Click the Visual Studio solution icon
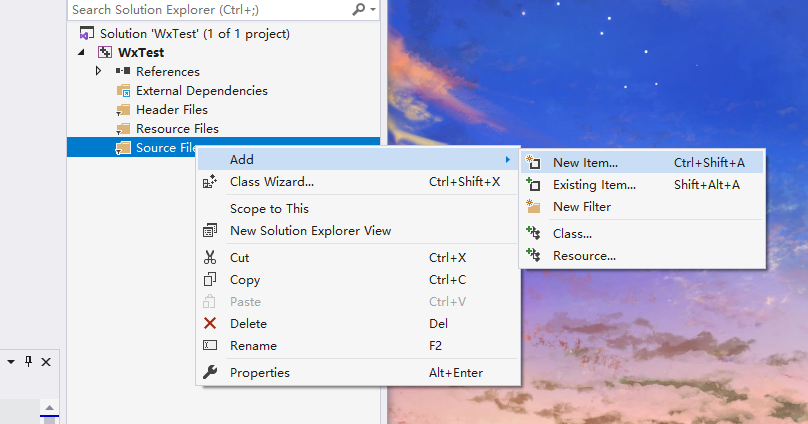The width and height of the screenshot is (808, 424). tap(87, 34)
